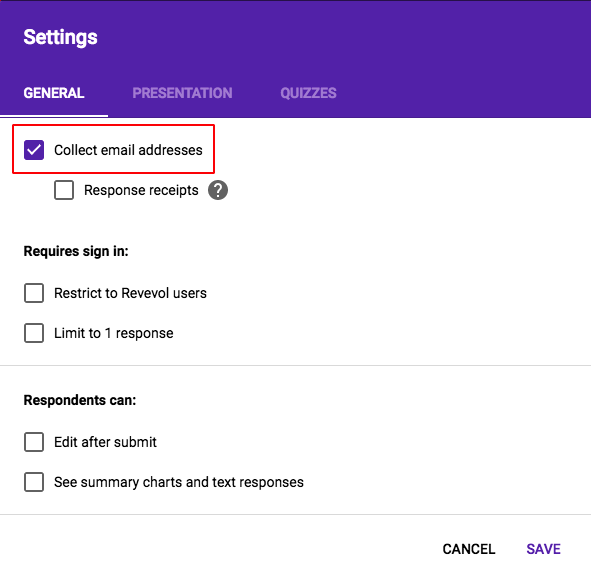
Task: Click the Response receipts help question-mark icon
Action: (x=218, y=190)
